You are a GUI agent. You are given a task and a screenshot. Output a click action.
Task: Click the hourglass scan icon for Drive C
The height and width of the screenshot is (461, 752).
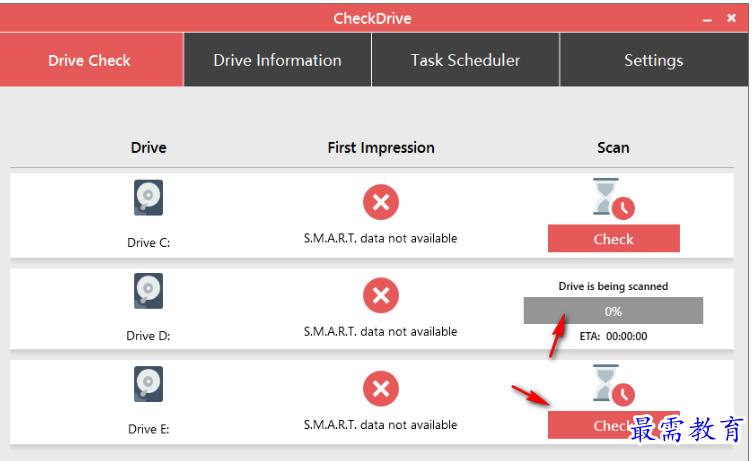click(613, 199)
